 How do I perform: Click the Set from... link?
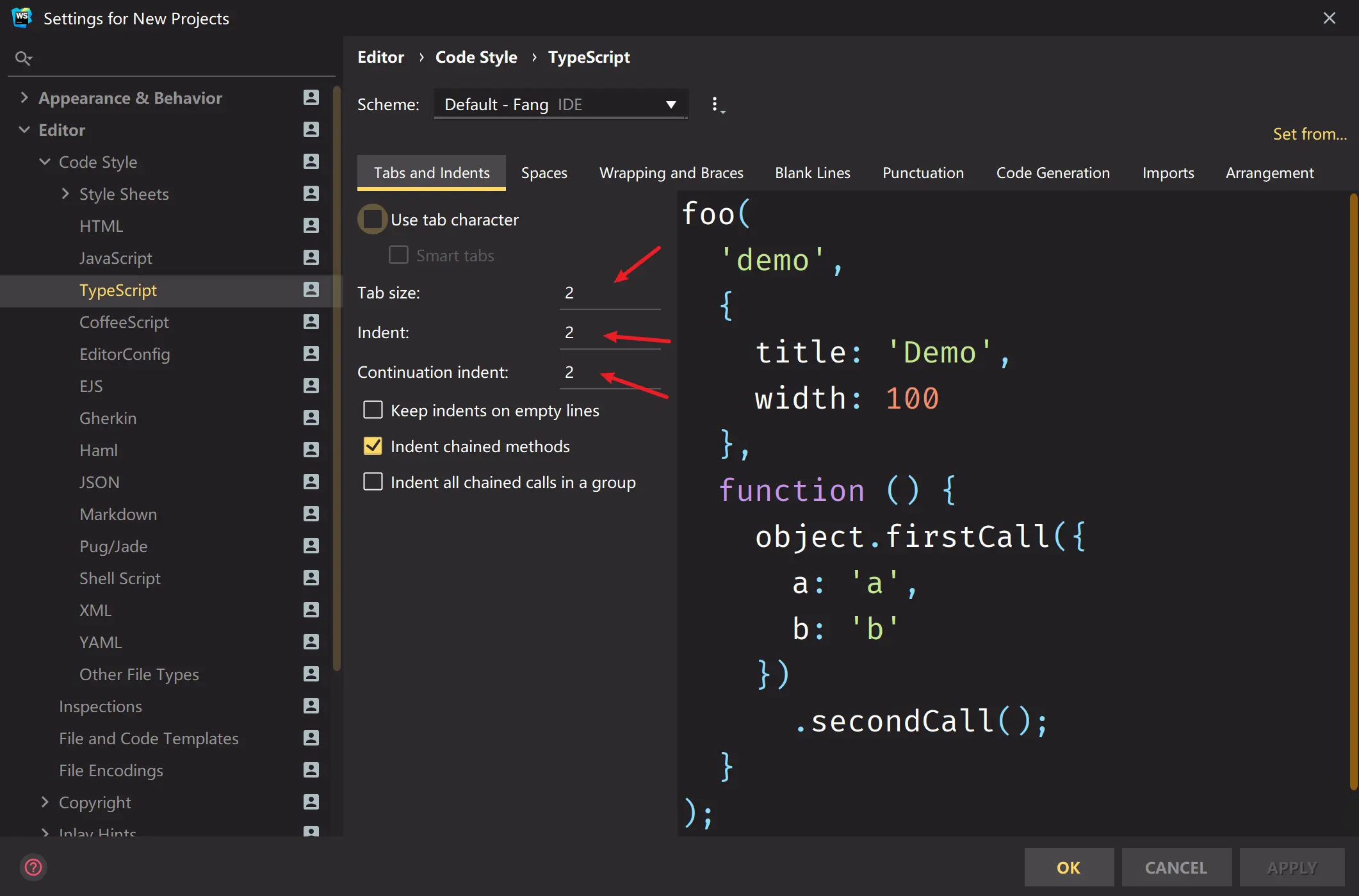pos(1309,134)
